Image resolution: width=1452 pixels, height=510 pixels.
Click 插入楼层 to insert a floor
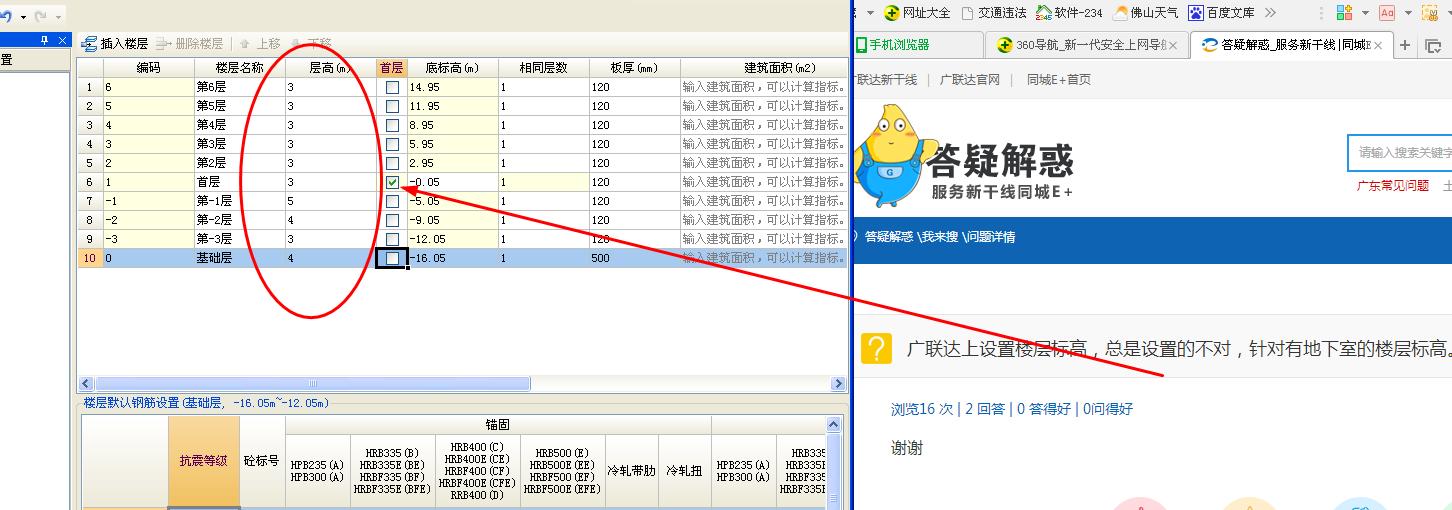coord(115,44)
